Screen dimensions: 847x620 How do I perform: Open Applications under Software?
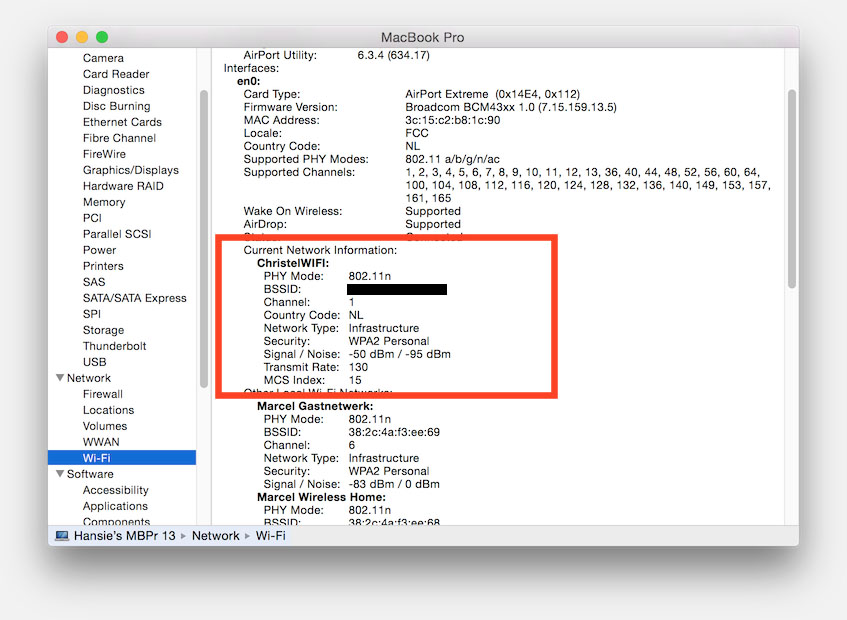click(115, 506)
